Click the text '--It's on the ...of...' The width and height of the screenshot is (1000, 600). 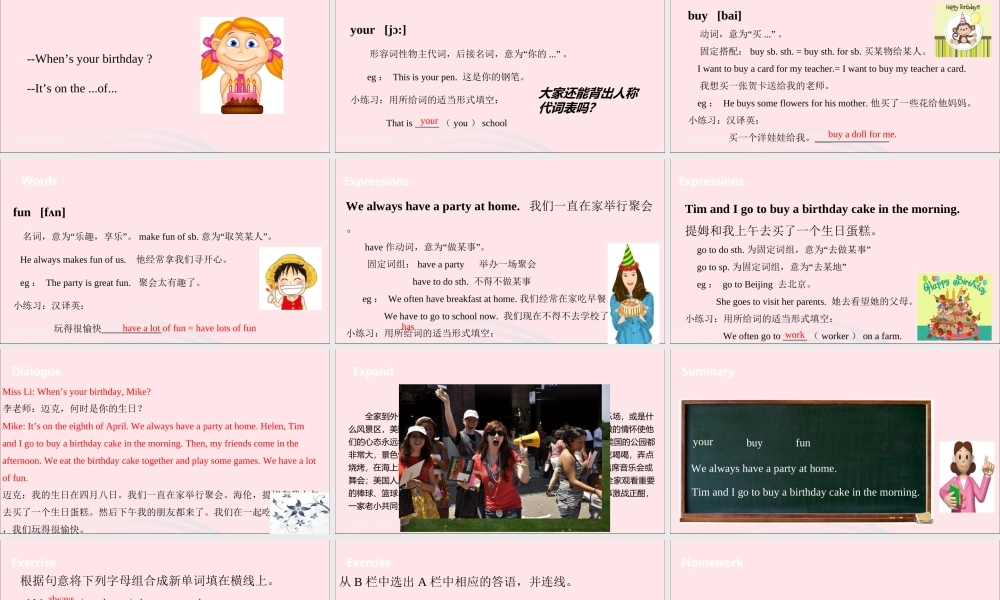pyautogui.click(x=72, y=89)
